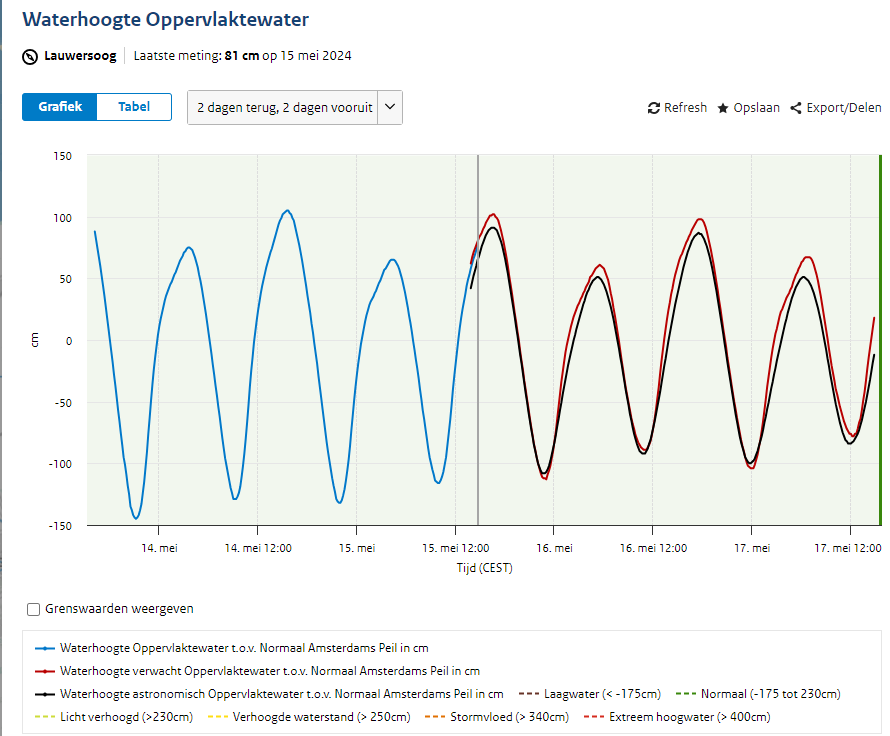Expand the '2 dagen terug, 2 dagen vooruit' selector
890x736 pixels.
284,107
